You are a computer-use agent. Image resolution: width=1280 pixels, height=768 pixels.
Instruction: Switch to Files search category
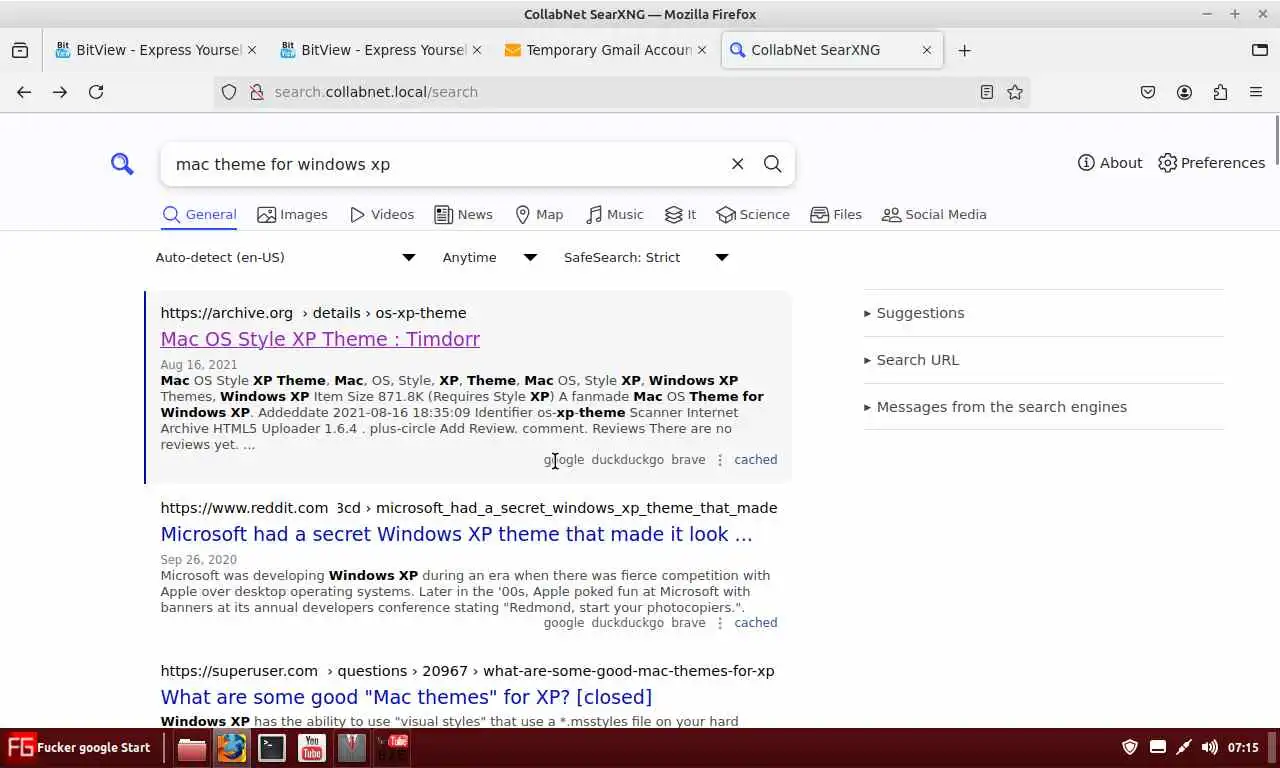pyautogui.click(x=836, y=214)
